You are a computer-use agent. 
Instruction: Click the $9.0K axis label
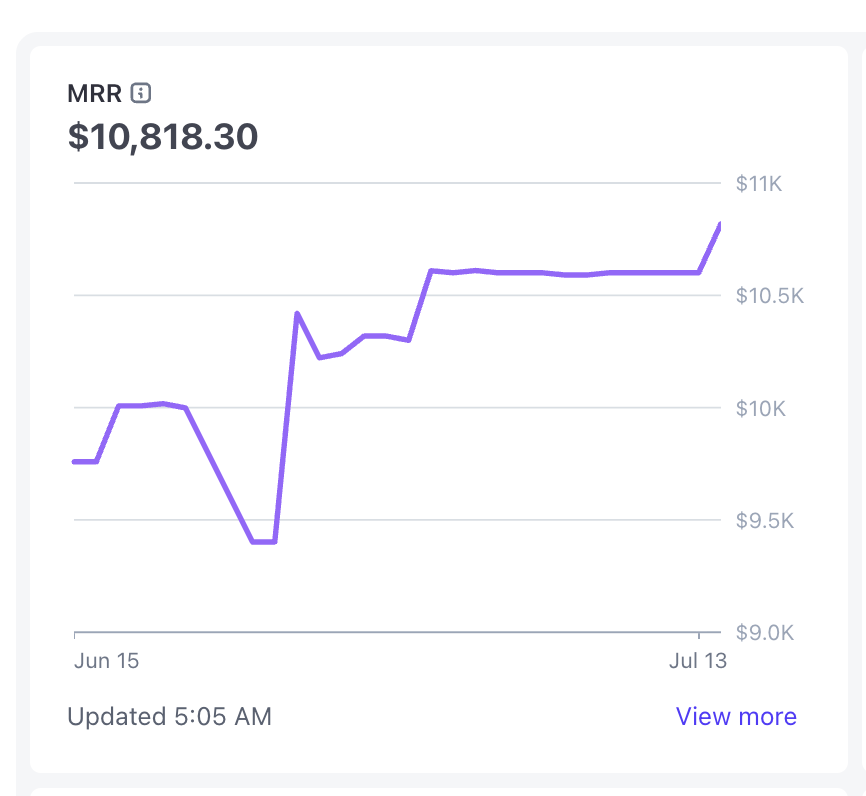click(x=764, y=632)
